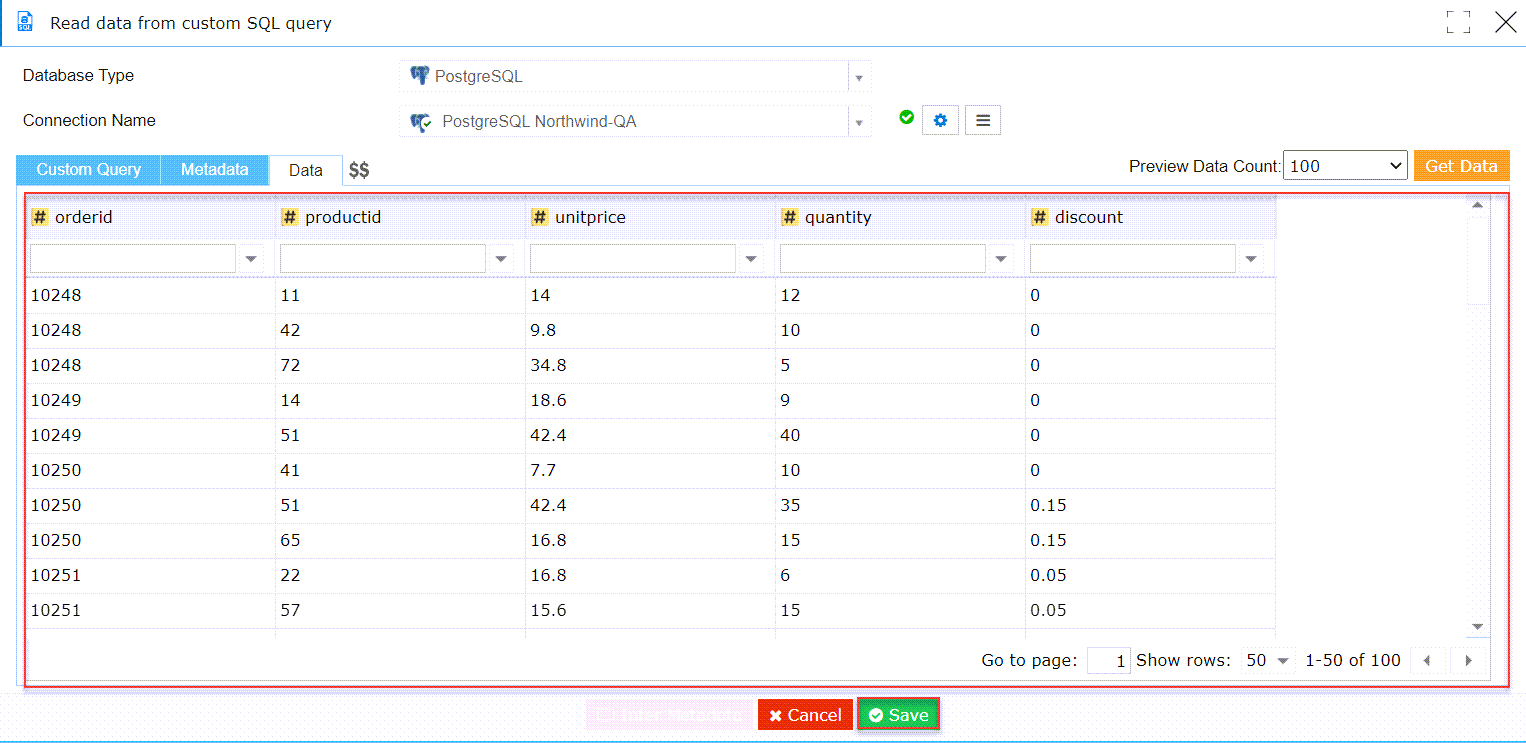
Task: Open quantity filter condition dropdown
Action: pyautogui.click(x=1001, y=259)
